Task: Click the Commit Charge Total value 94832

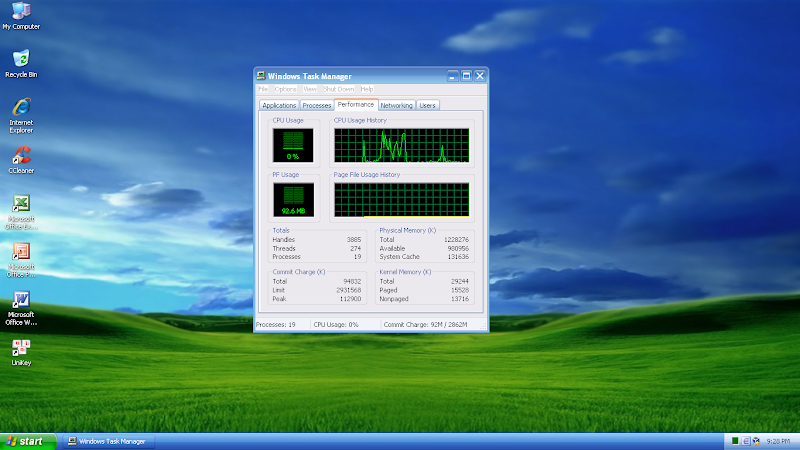Action: click(352, 281)
